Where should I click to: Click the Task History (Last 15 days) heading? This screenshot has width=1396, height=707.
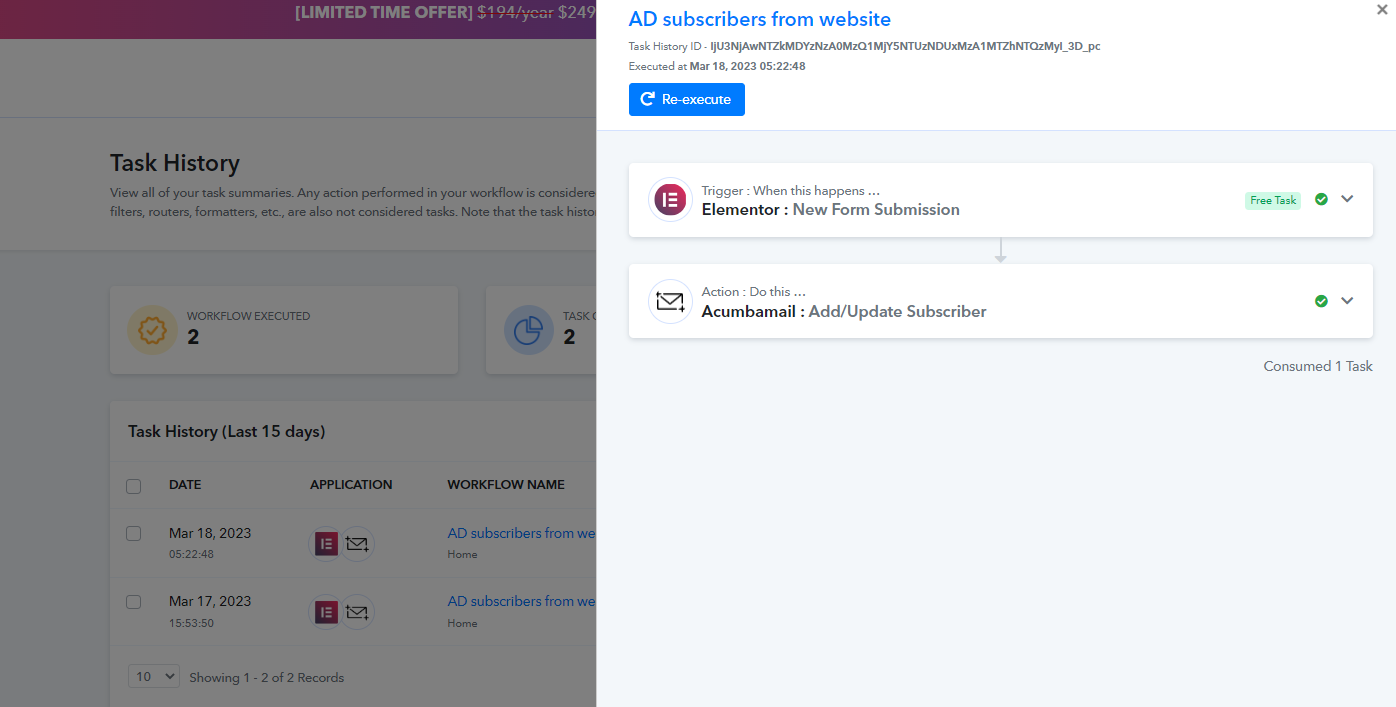[227, 431]
